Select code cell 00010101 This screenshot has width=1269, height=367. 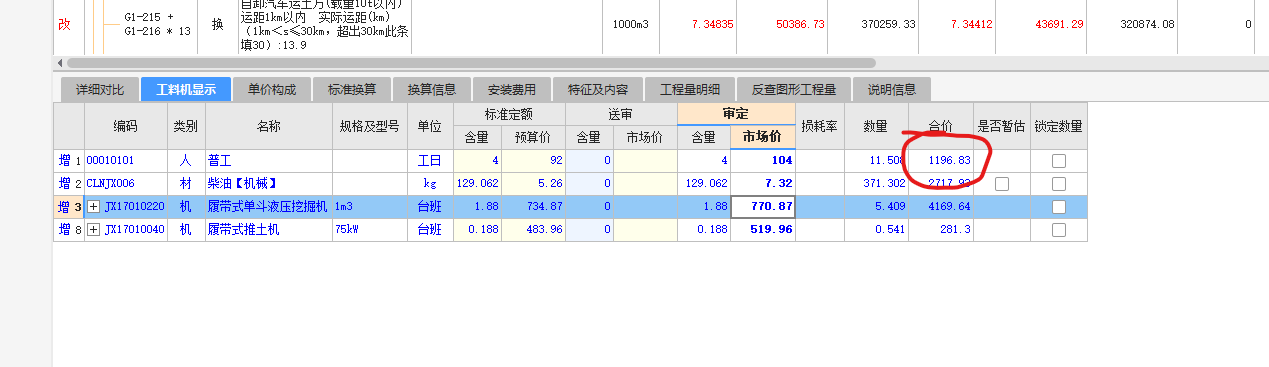point(125,160)
